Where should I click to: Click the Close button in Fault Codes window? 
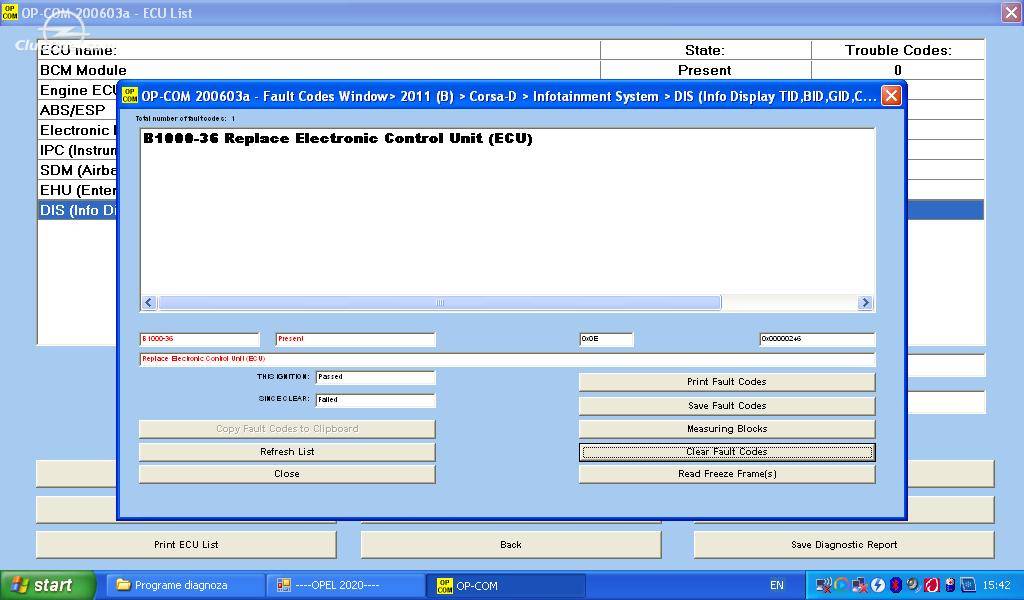287,474
